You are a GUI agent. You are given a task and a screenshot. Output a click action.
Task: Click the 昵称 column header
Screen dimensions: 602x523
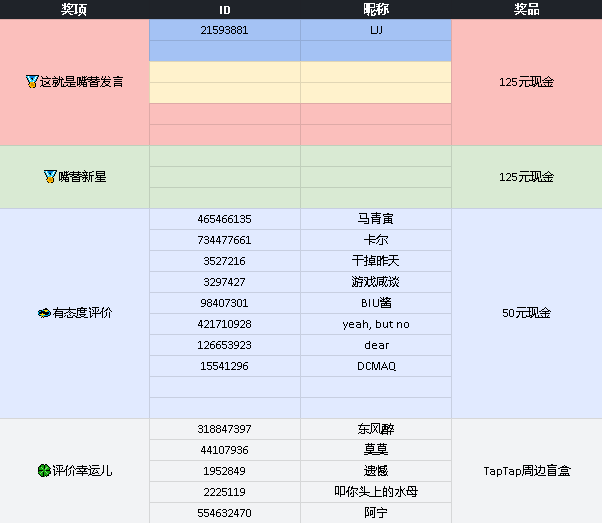click(376, 9)
